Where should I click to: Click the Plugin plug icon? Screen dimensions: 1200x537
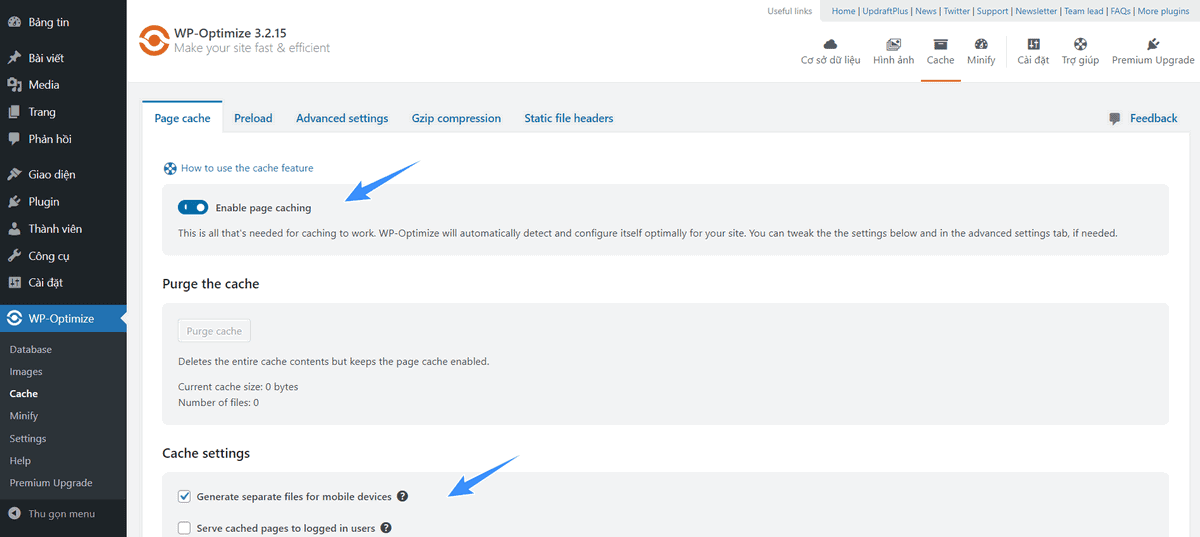tap(14, 202)
